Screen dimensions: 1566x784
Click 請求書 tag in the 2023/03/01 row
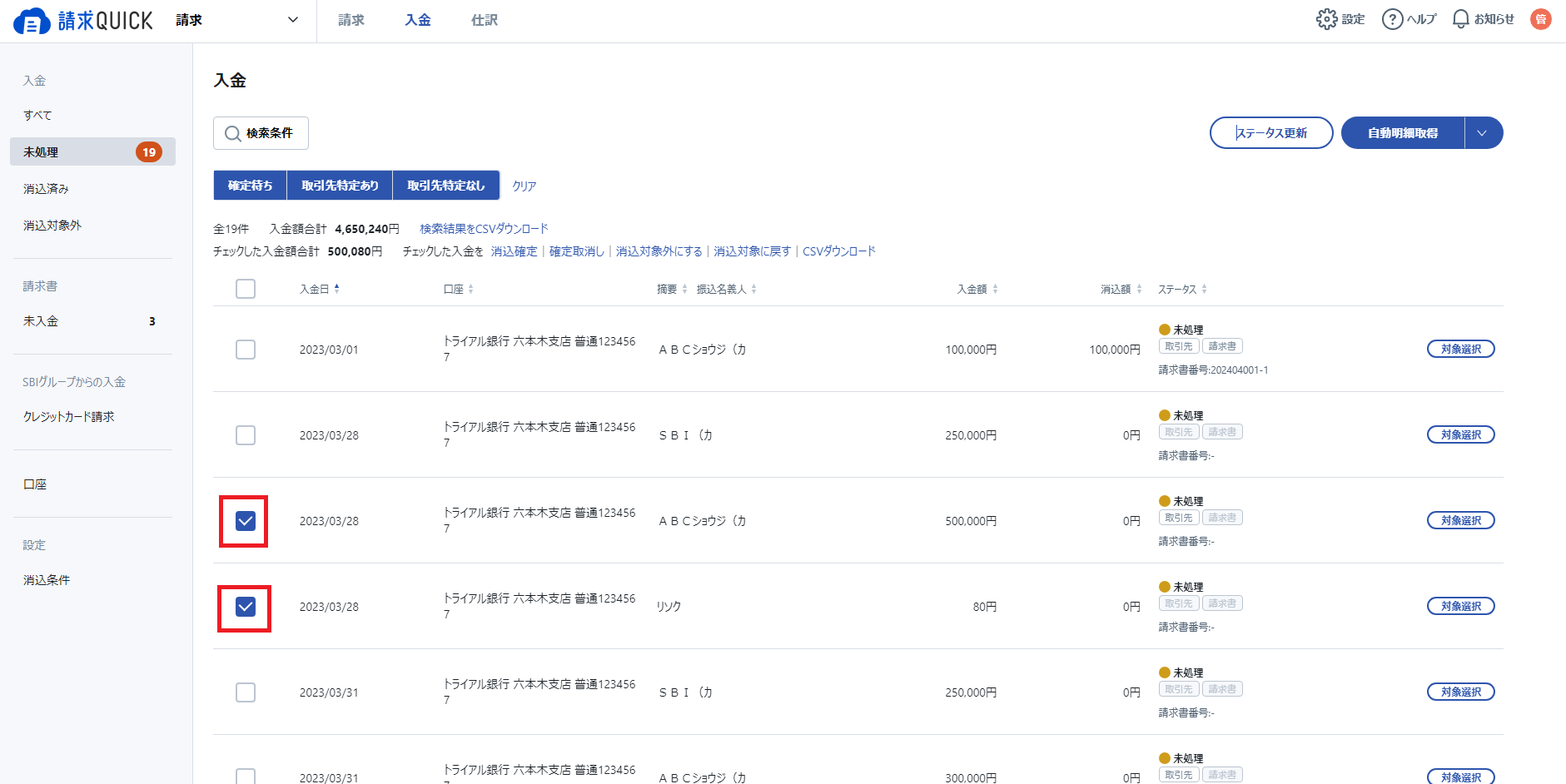(x=1222, y=346)
